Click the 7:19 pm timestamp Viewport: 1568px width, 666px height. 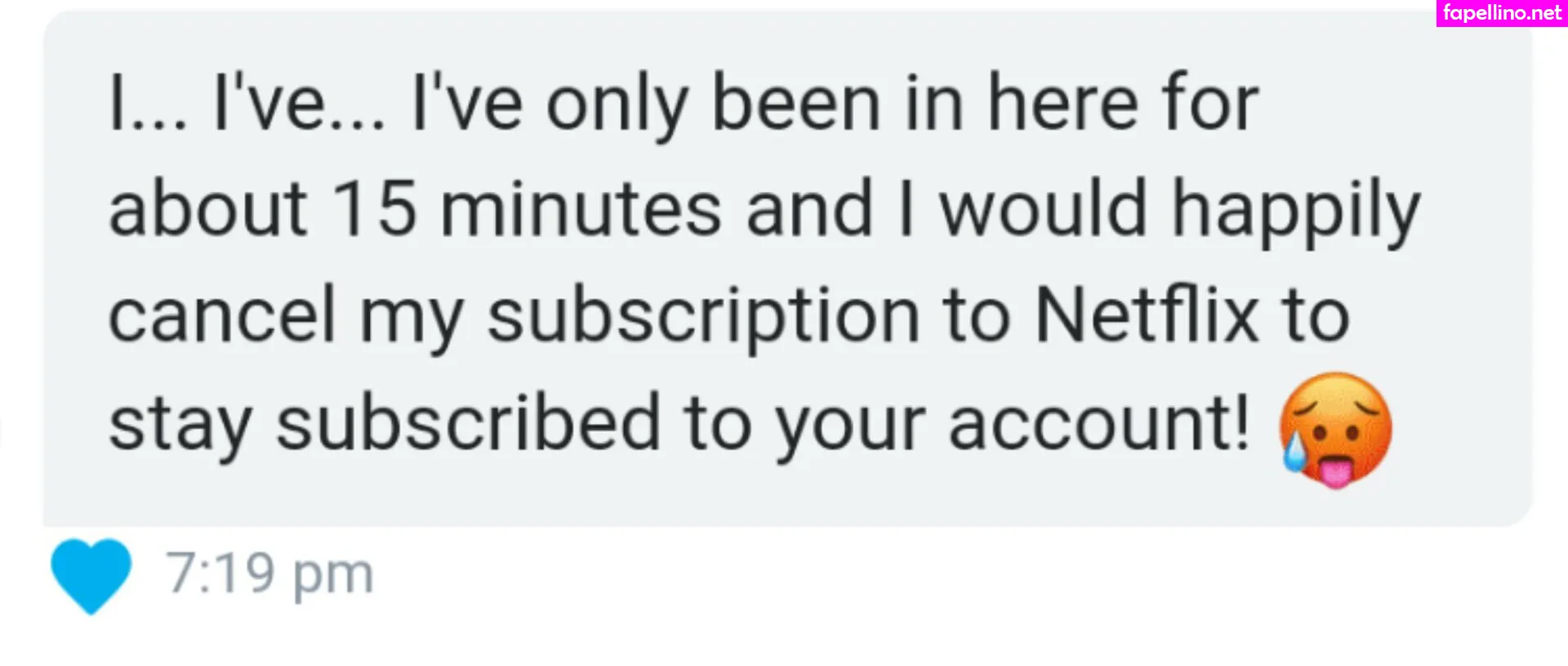click(x=270, y=574)
